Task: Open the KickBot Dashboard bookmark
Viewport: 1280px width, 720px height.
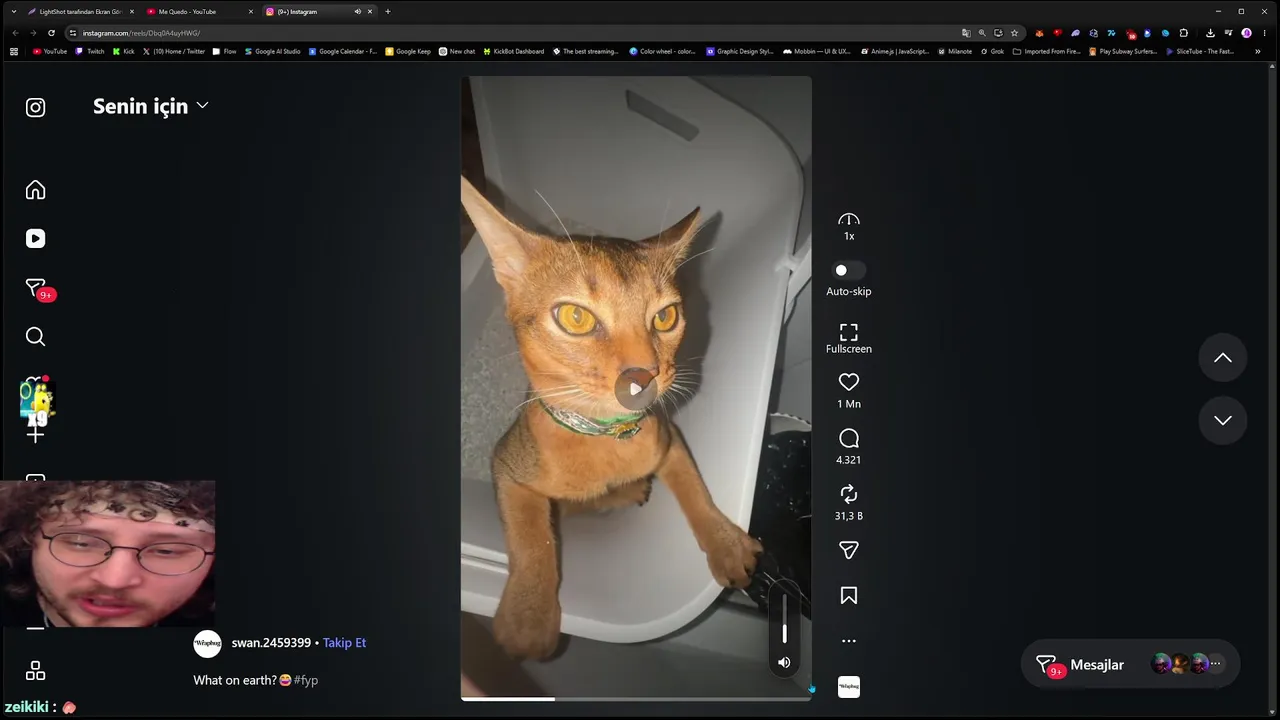Action: point(513,51)
